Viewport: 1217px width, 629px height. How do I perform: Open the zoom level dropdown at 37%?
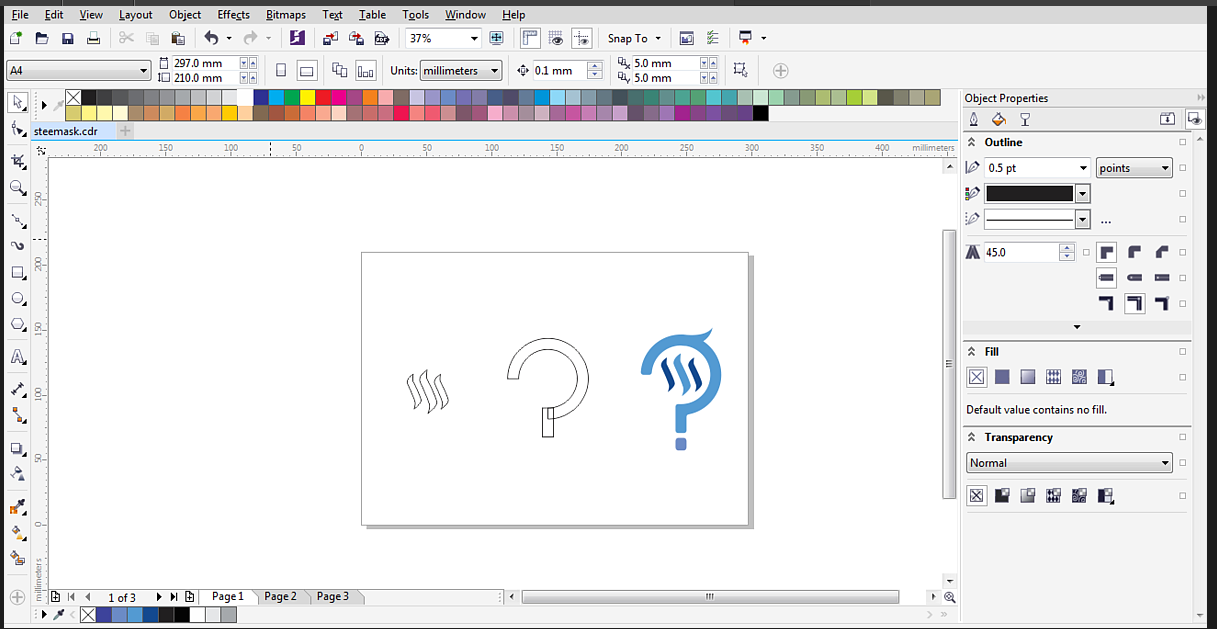coord(473,38)
